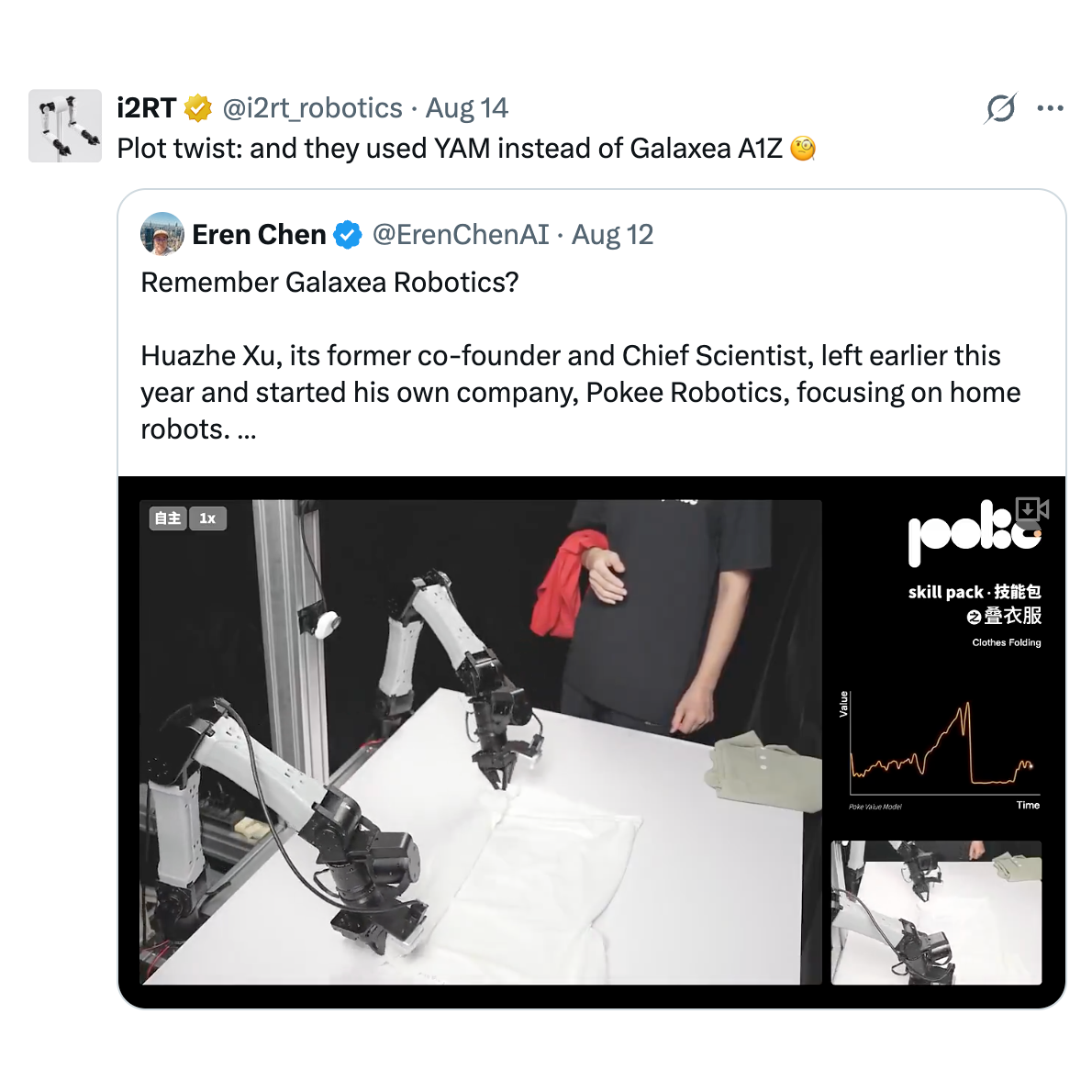Click the 自主 autonomous badge on video
The image size is (1092, 1092).
168,518
